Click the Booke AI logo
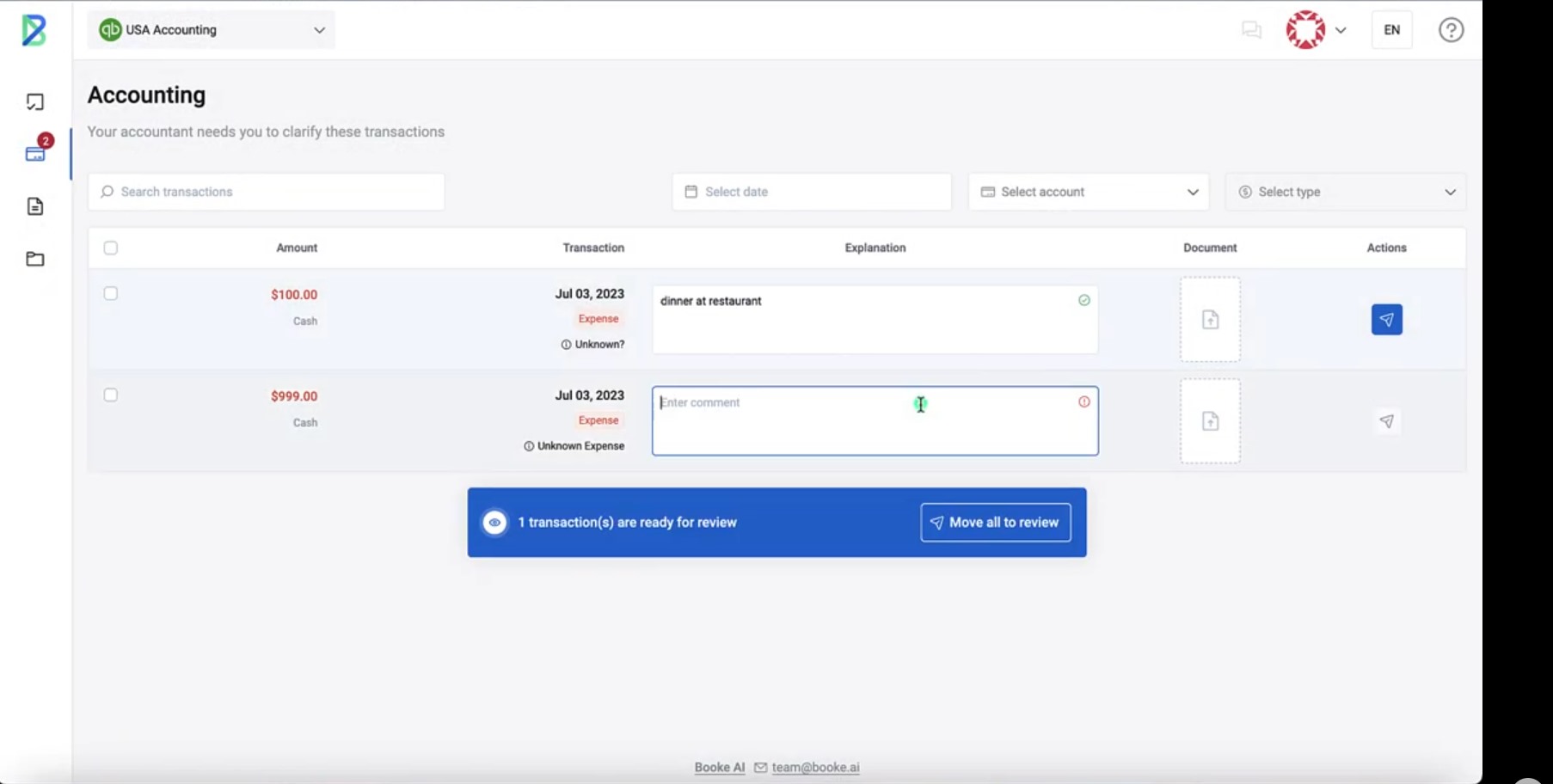The width and height of the screenshot is (1553, 784). 34,30
